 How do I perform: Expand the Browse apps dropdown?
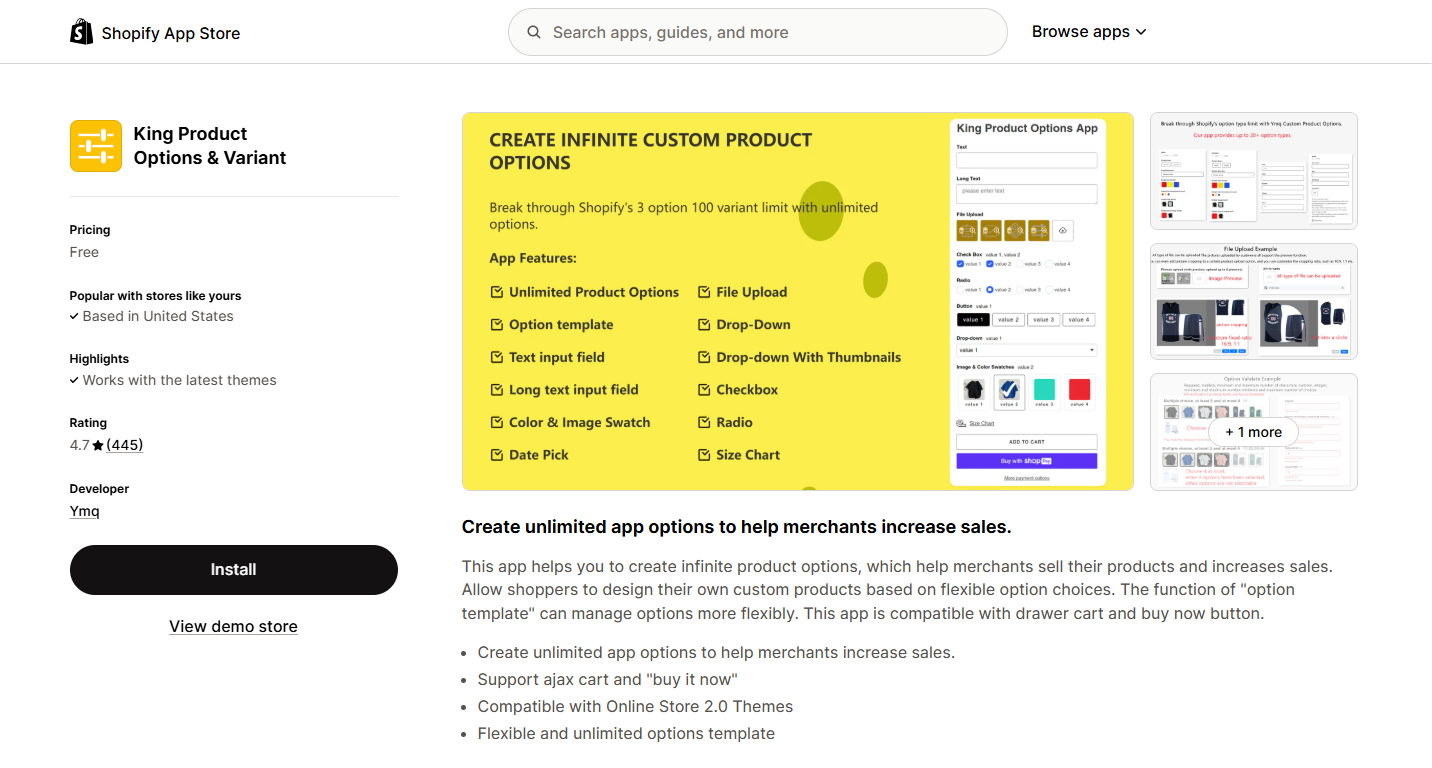coord(1089,32)
